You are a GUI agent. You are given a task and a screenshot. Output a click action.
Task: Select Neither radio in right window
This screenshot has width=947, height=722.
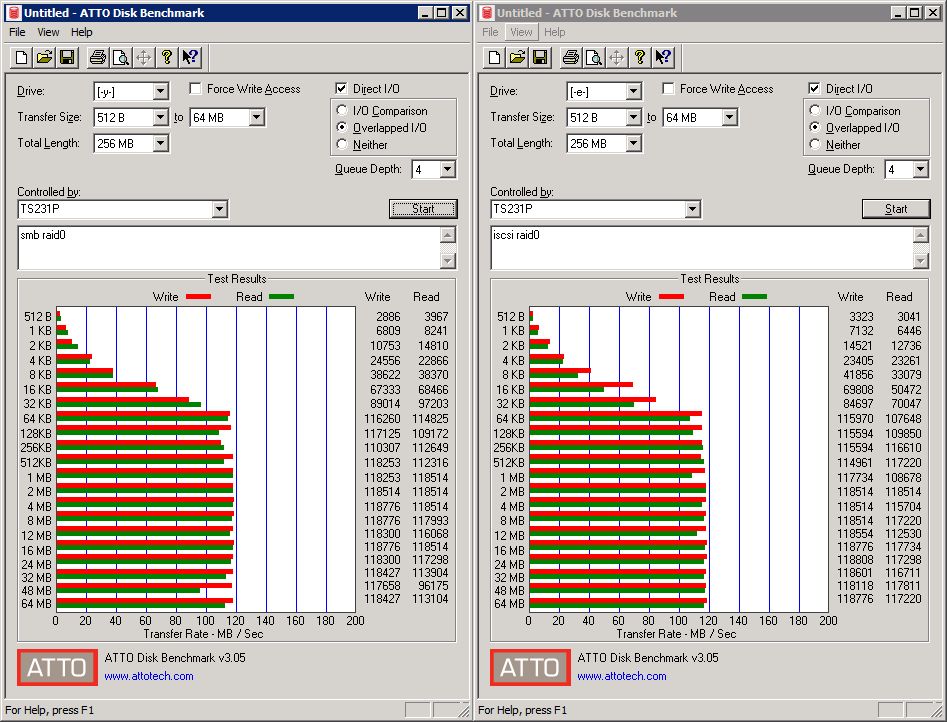point(815,144)
